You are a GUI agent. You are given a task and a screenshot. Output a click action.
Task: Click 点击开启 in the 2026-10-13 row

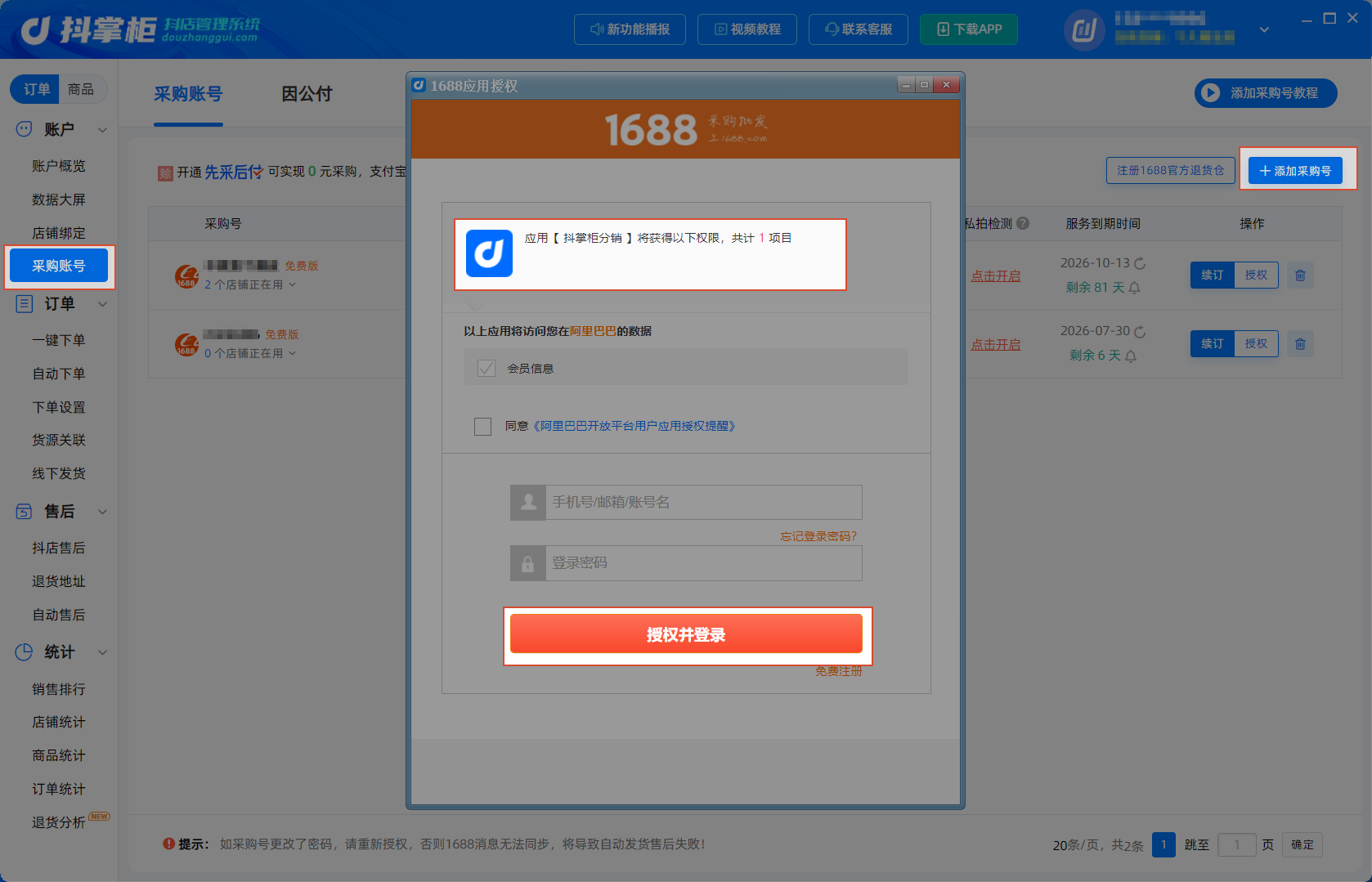tap(995, 276)
